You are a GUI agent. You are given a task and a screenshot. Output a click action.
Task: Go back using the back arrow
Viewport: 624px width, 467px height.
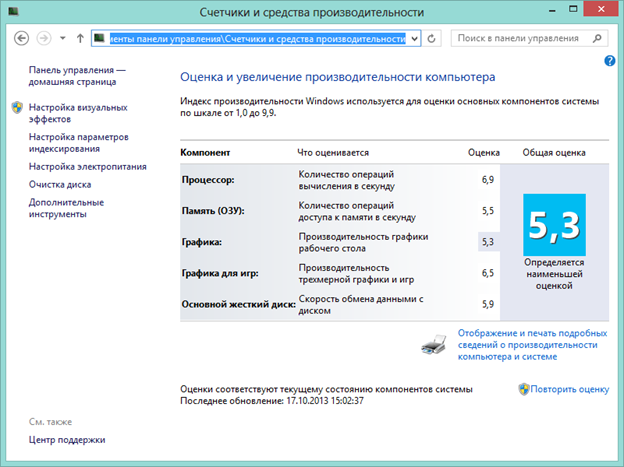click(21, 39)
